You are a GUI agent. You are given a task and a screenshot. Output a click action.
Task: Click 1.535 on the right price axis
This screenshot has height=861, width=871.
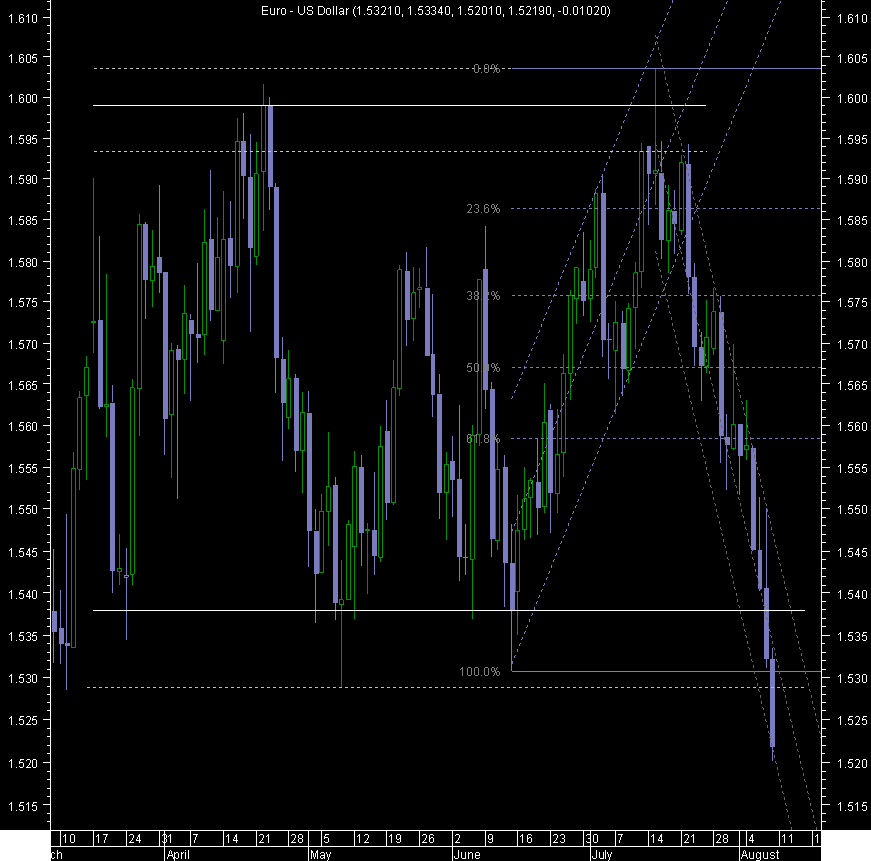(x=853, y=636)
